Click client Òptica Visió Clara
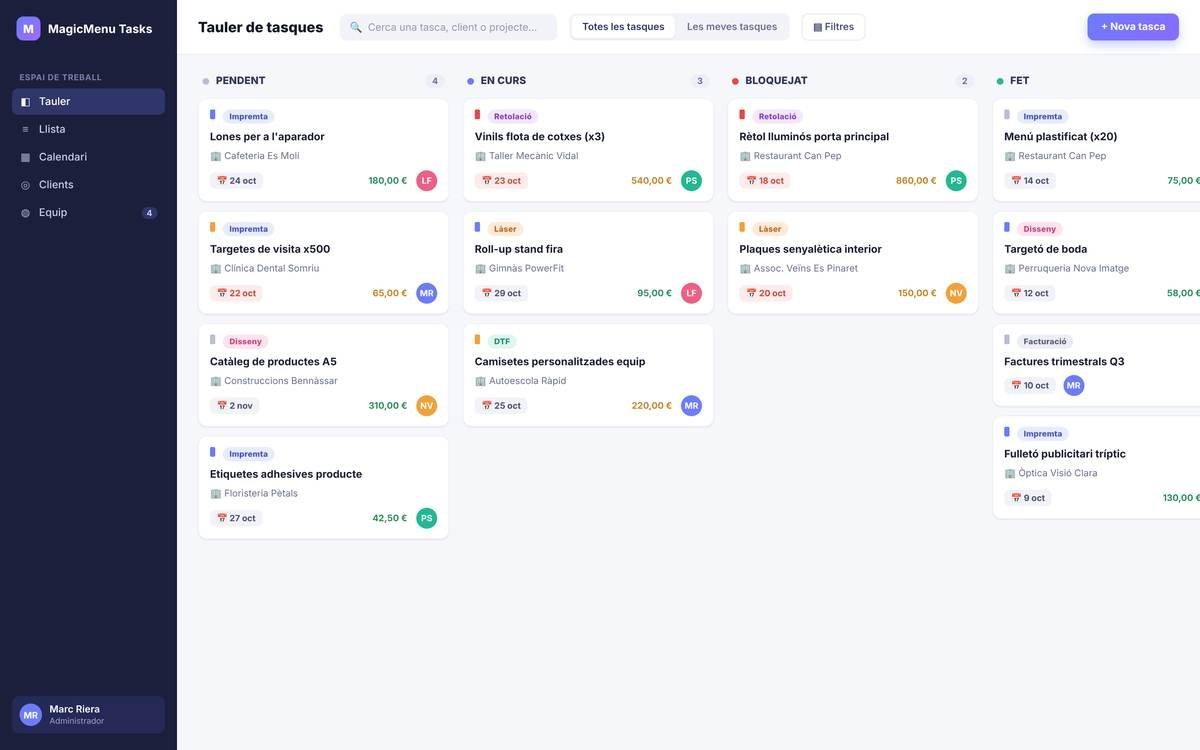 tap(1058, 474)
